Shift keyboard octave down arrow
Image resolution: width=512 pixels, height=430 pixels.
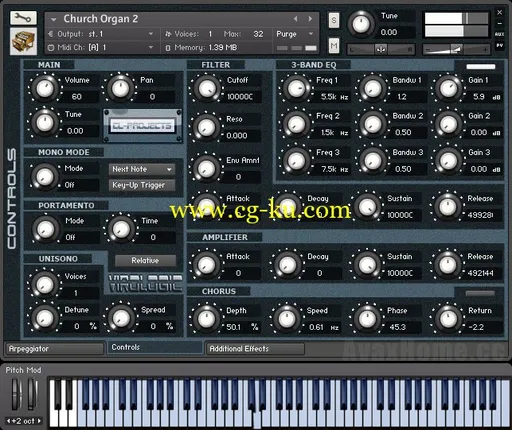click(8, 421)
